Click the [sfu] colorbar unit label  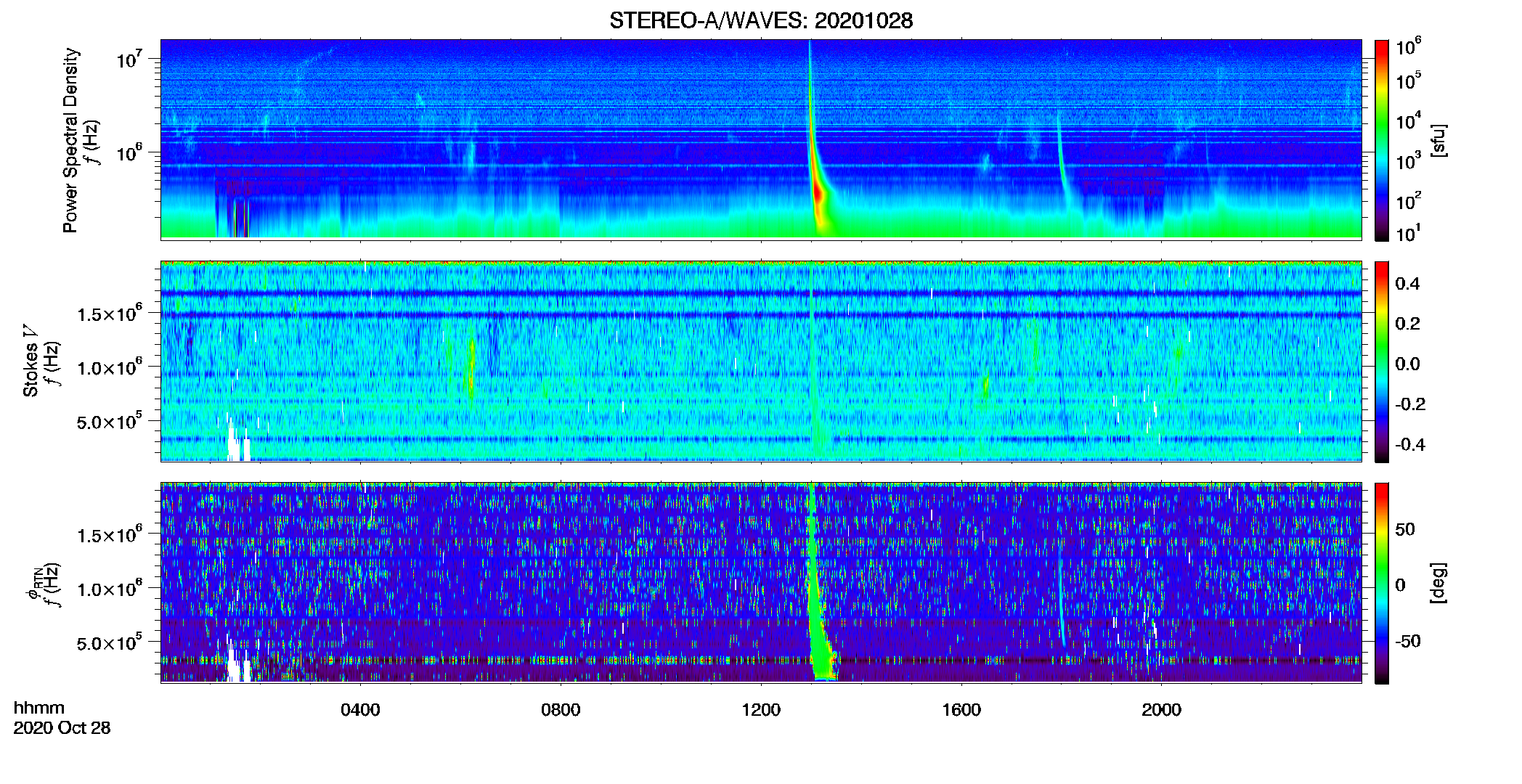[1438, 140]
